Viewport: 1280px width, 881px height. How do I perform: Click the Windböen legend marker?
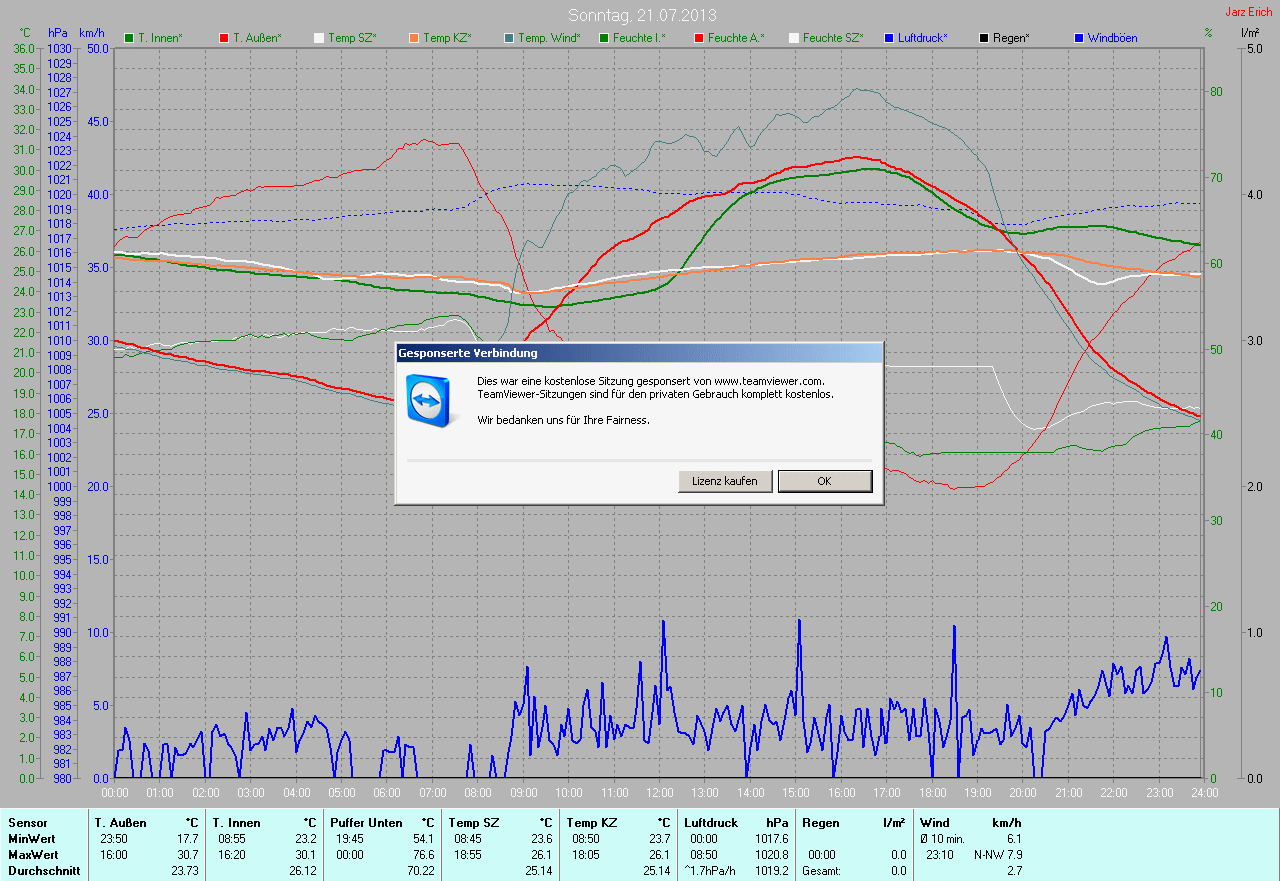click(1079, 38)
